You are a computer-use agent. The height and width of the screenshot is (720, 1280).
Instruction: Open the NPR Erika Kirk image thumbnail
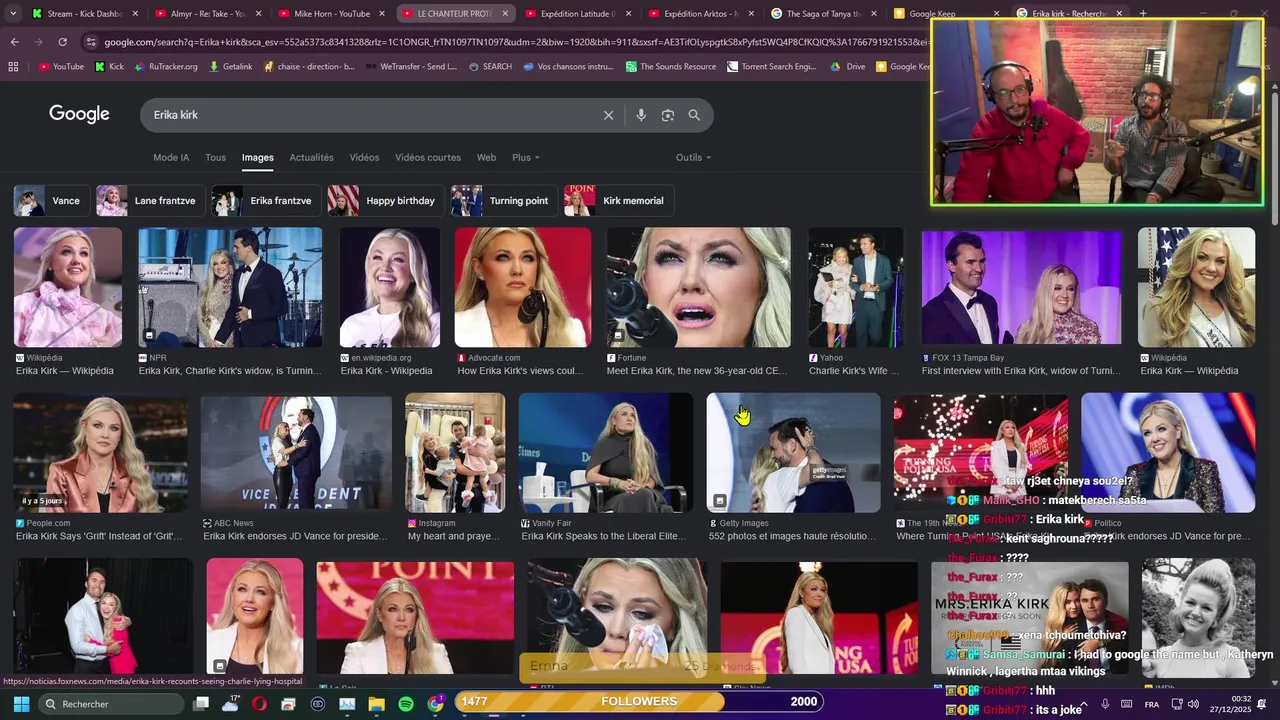(230, 287)
